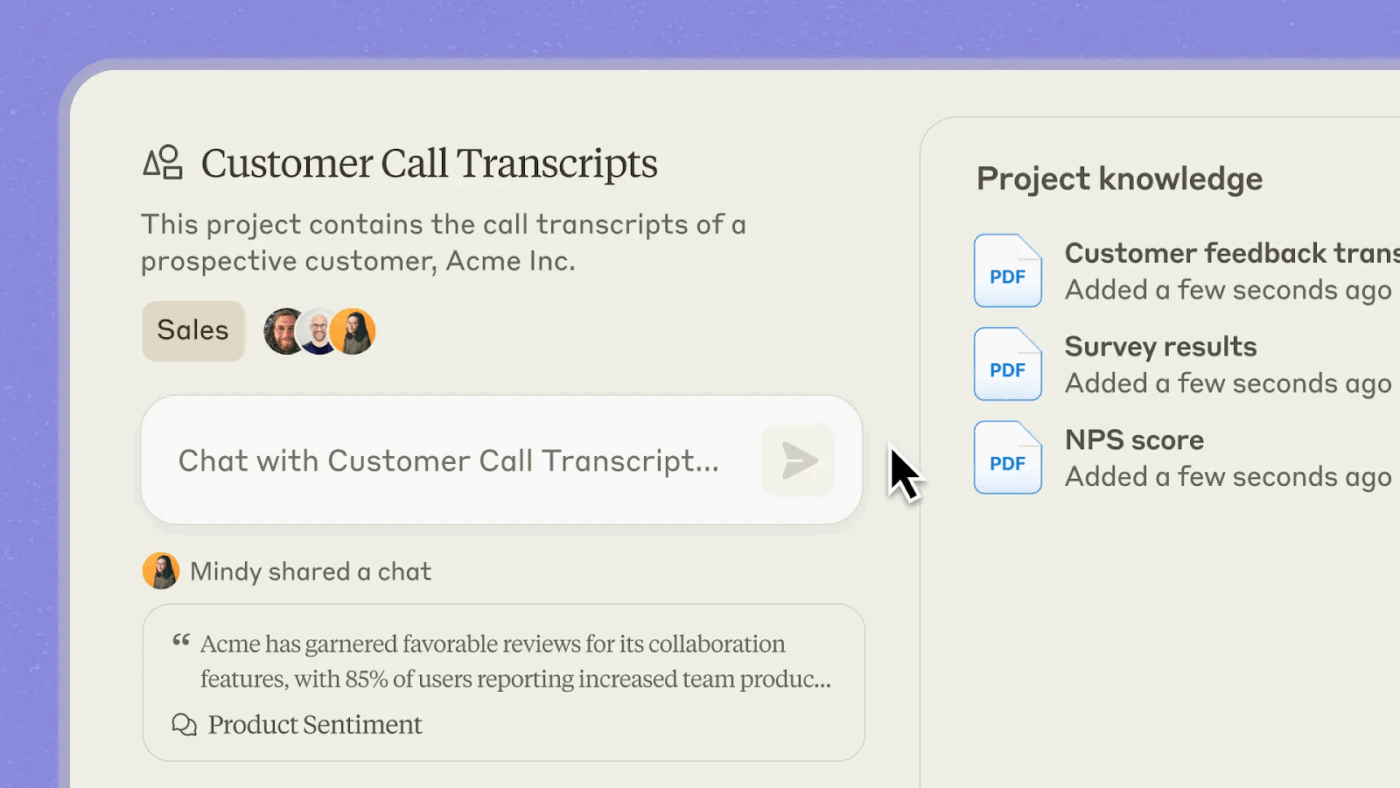Click the middle bald member avatar
Screen dimensions: 1400x788
(320, 330)
